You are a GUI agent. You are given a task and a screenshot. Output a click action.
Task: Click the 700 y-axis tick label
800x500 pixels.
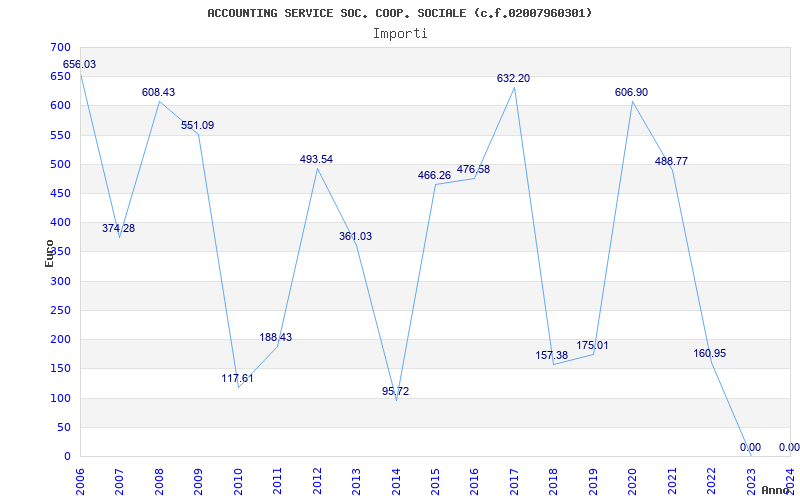point(60,47)
